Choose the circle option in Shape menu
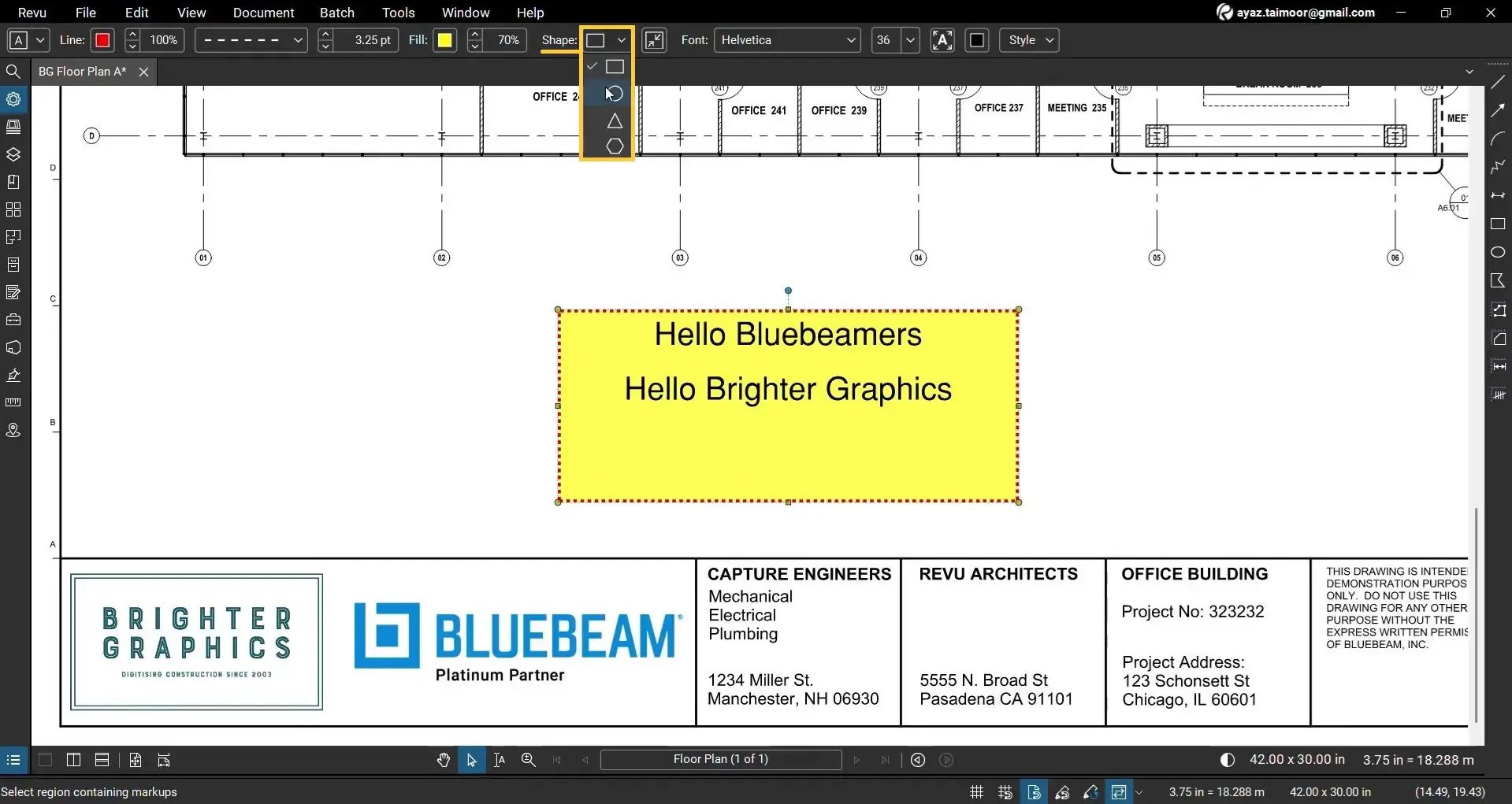The height and width of the screenshot is (804, 1512). (x=615, y=93)
